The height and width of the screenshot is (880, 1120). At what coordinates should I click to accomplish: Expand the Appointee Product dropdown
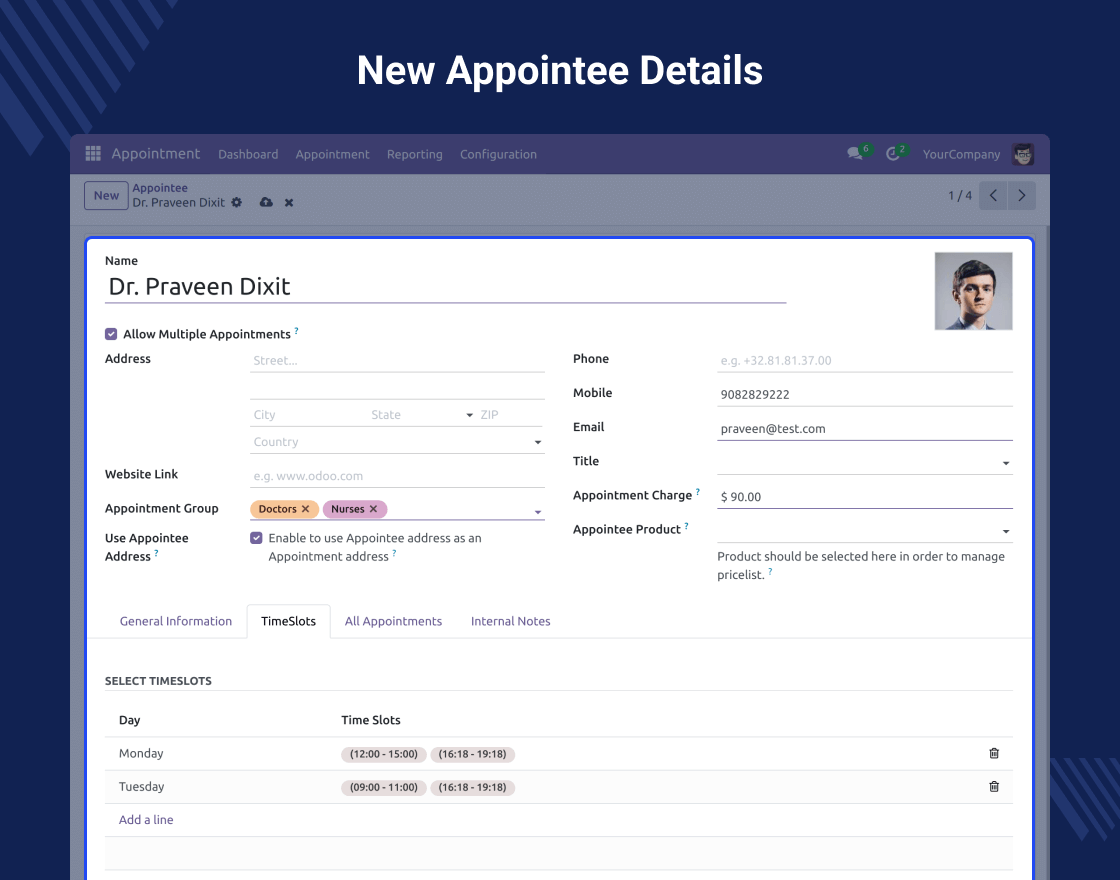point(1006,531)
